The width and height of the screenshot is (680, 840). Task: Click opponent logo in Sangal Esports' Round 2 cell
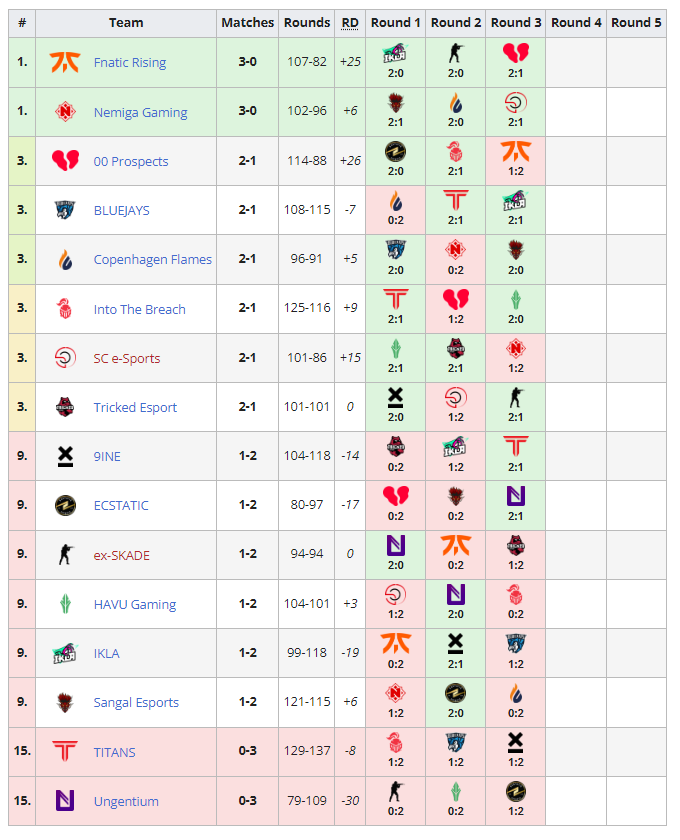(456, 693)
